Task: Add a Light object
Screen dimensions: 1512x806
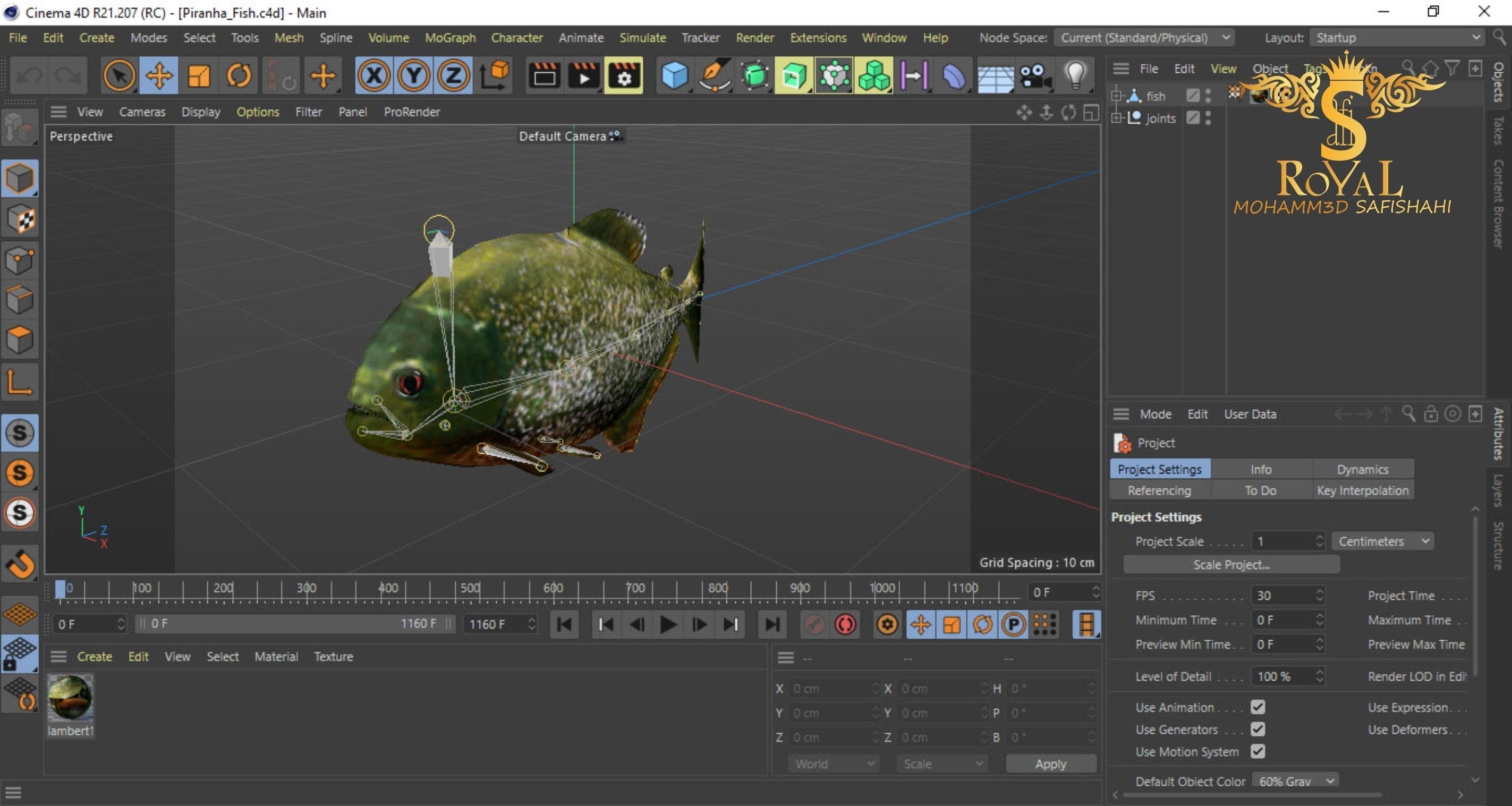Action: 1075,76
